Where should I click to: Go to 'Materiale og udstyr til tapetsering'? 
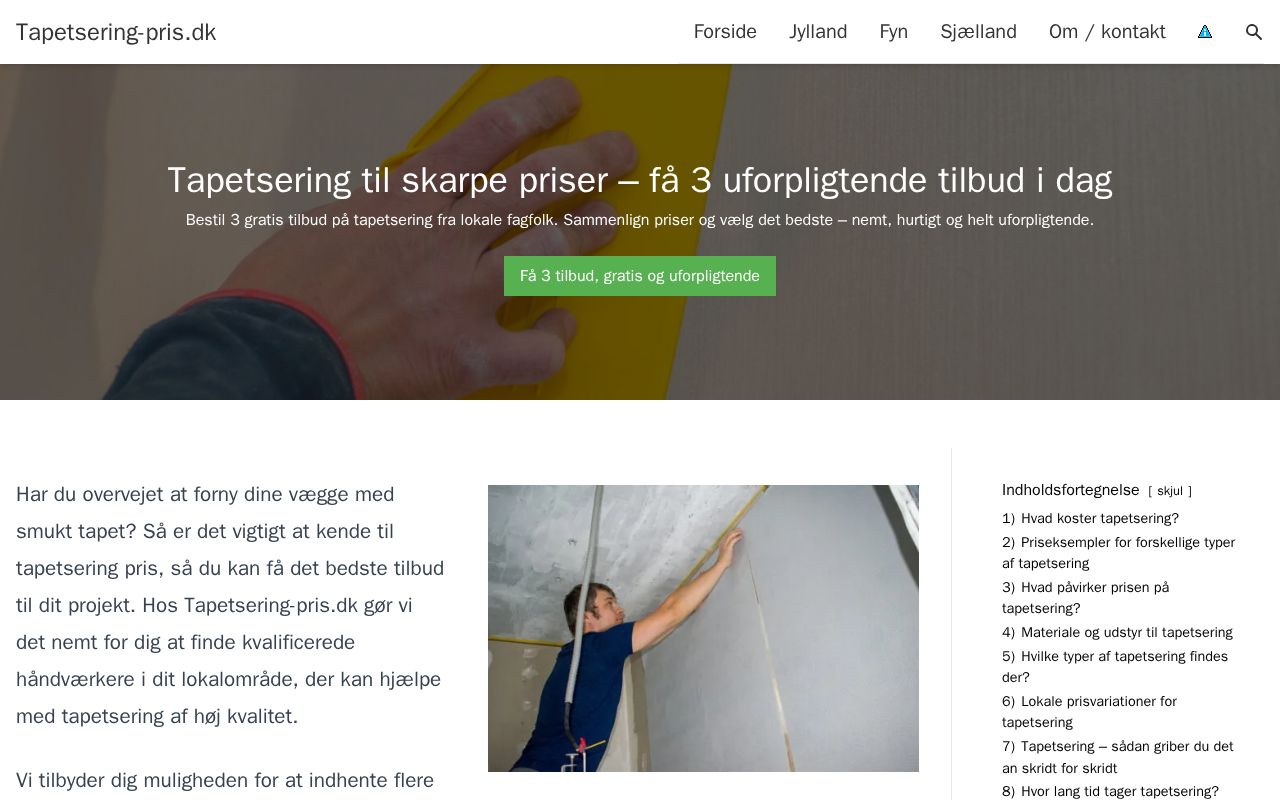pos(1117,632)
